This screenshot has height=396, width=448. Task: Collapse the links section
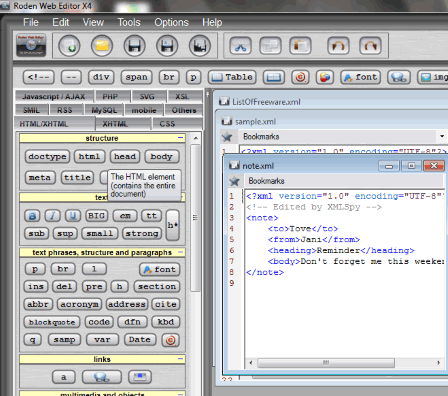coord(181,359)
